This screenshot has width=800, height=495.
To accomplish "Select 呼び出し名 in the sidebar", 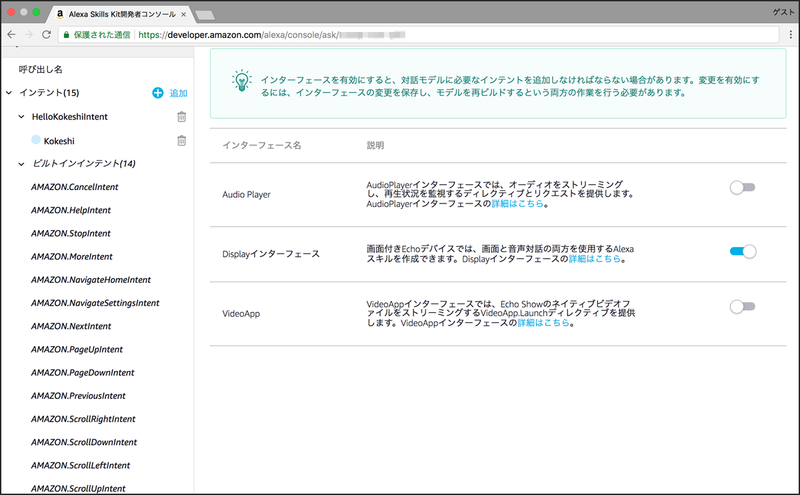I will [x=41, y=69].
